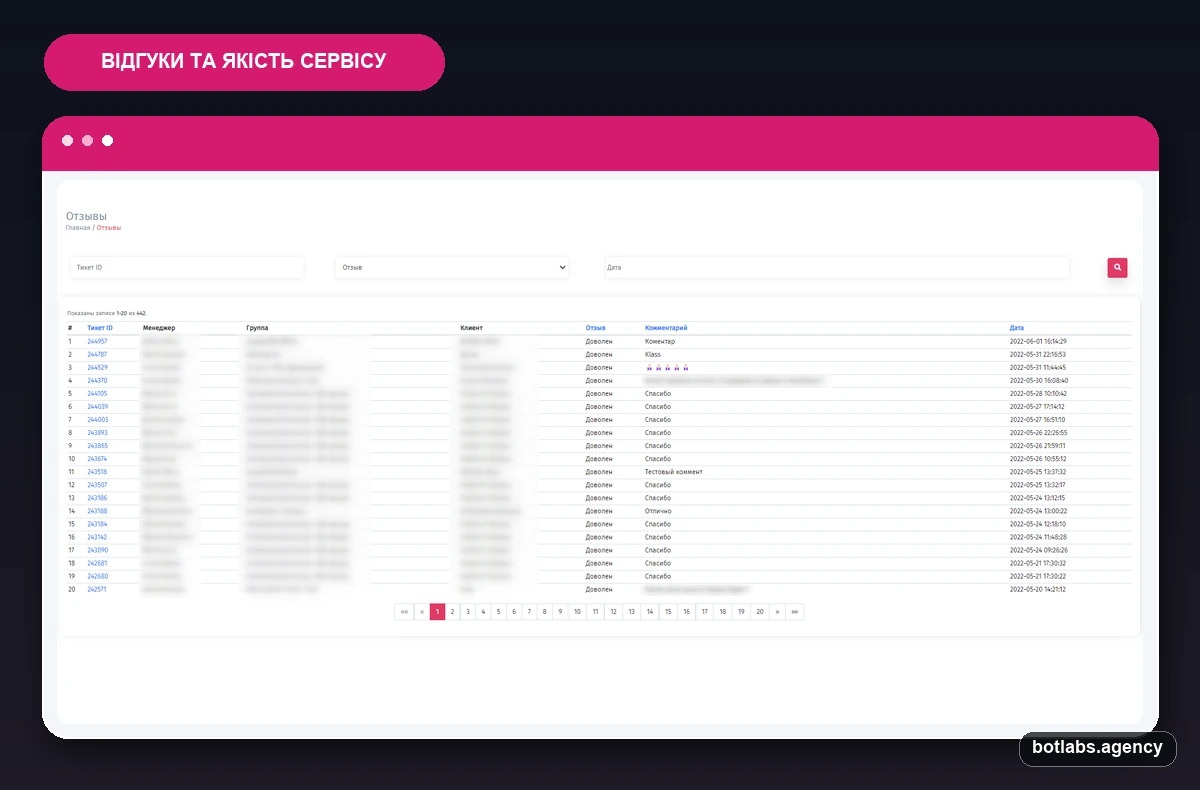1200x790 pixels.
Task: Click the magnifier search button
Action: pos(1117,267)
